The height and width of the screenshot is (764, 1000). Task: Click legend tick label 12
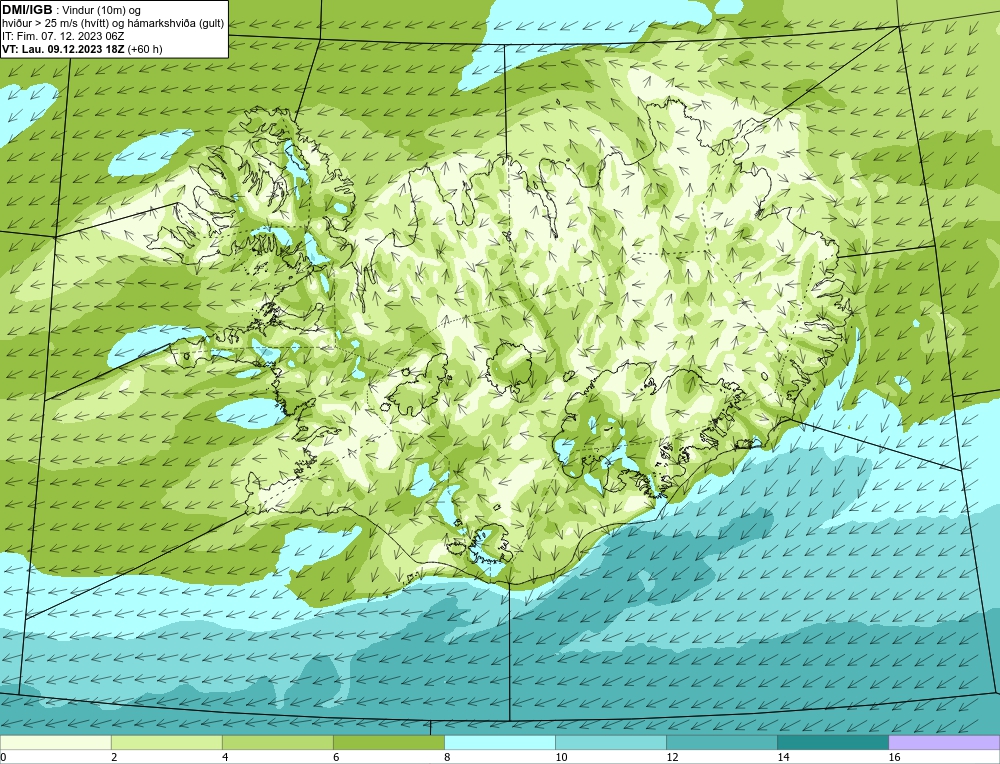coord(672,757)
